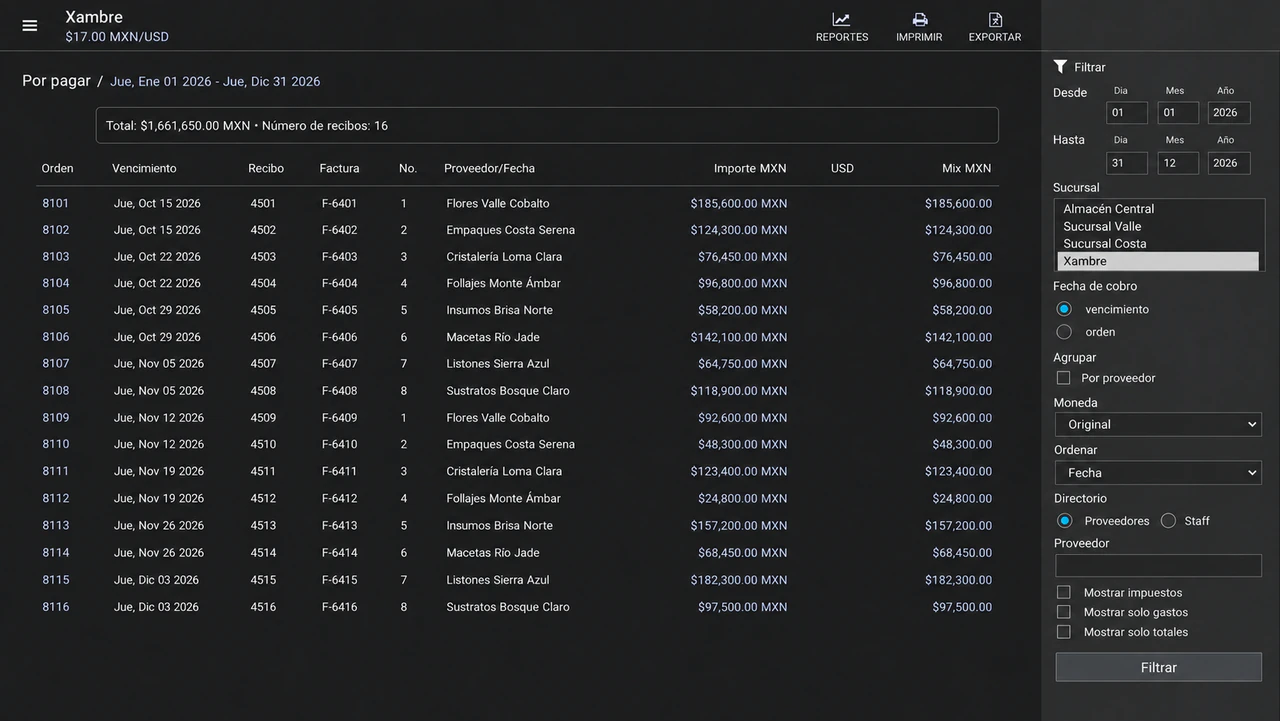Open the Moneda dropdown showing Original

point(1158,425)
